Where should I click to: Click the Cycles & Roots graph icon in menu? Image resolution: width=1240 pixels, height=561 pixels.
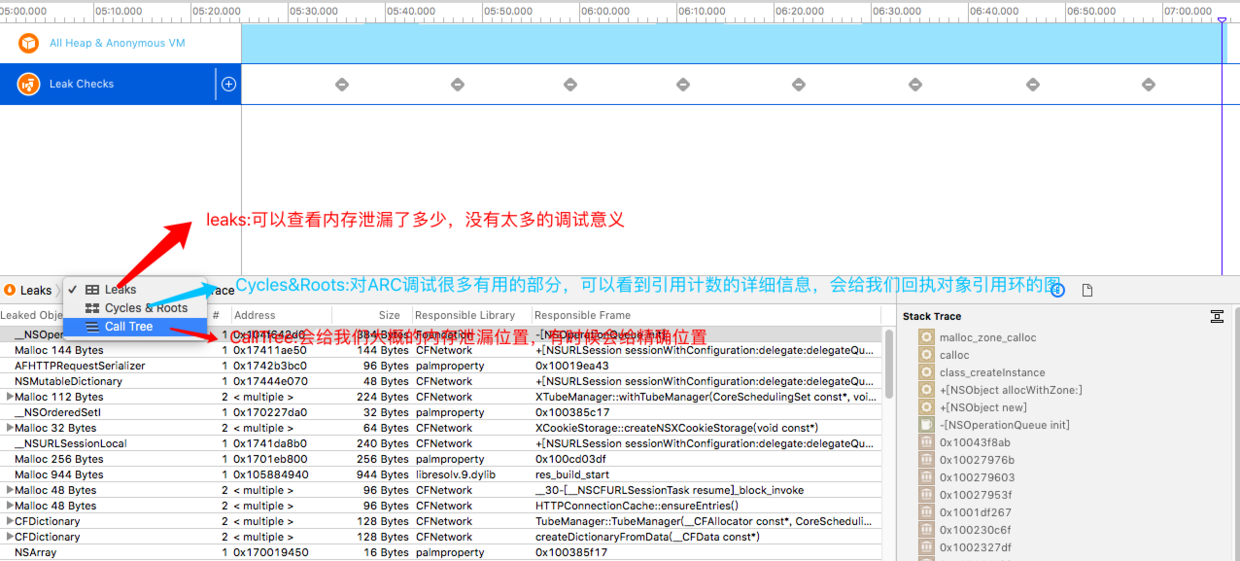click(x=92, y=308)
